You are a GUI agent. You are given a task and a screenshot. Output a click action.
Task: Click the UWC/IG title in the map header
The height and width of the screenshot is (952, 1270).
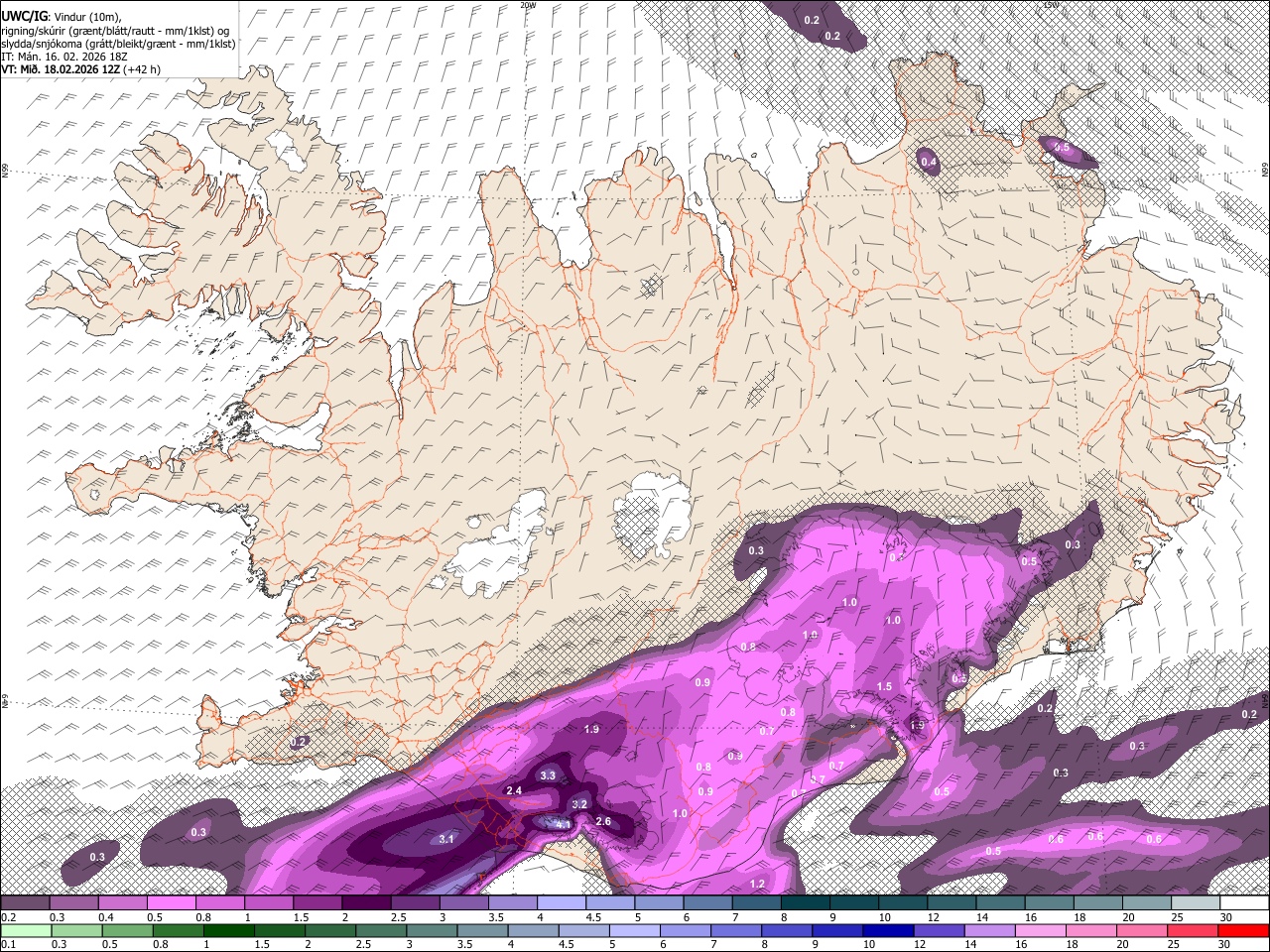pos(23,16)
